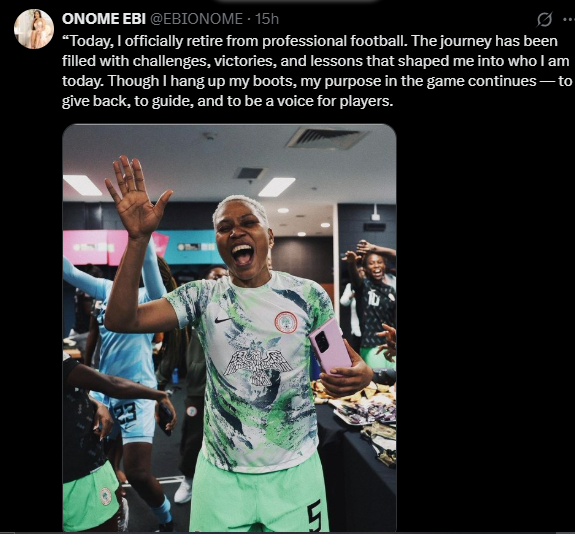Click the 15h post timestamp
This screenshot has height=534, width=575.
pyautogui.click(x=267, y=19)
